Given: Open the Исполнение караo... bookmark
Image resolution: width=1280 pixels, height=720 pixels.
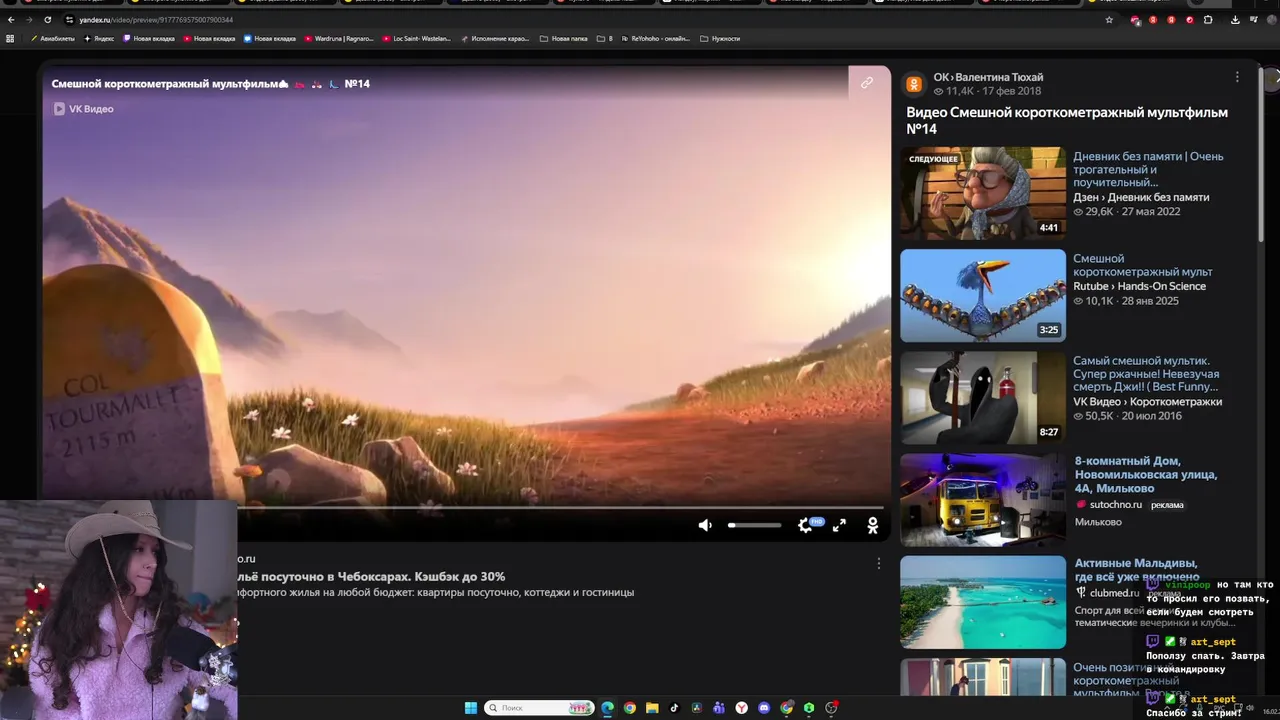Looking at the screenshot, I should pos(495,39).
